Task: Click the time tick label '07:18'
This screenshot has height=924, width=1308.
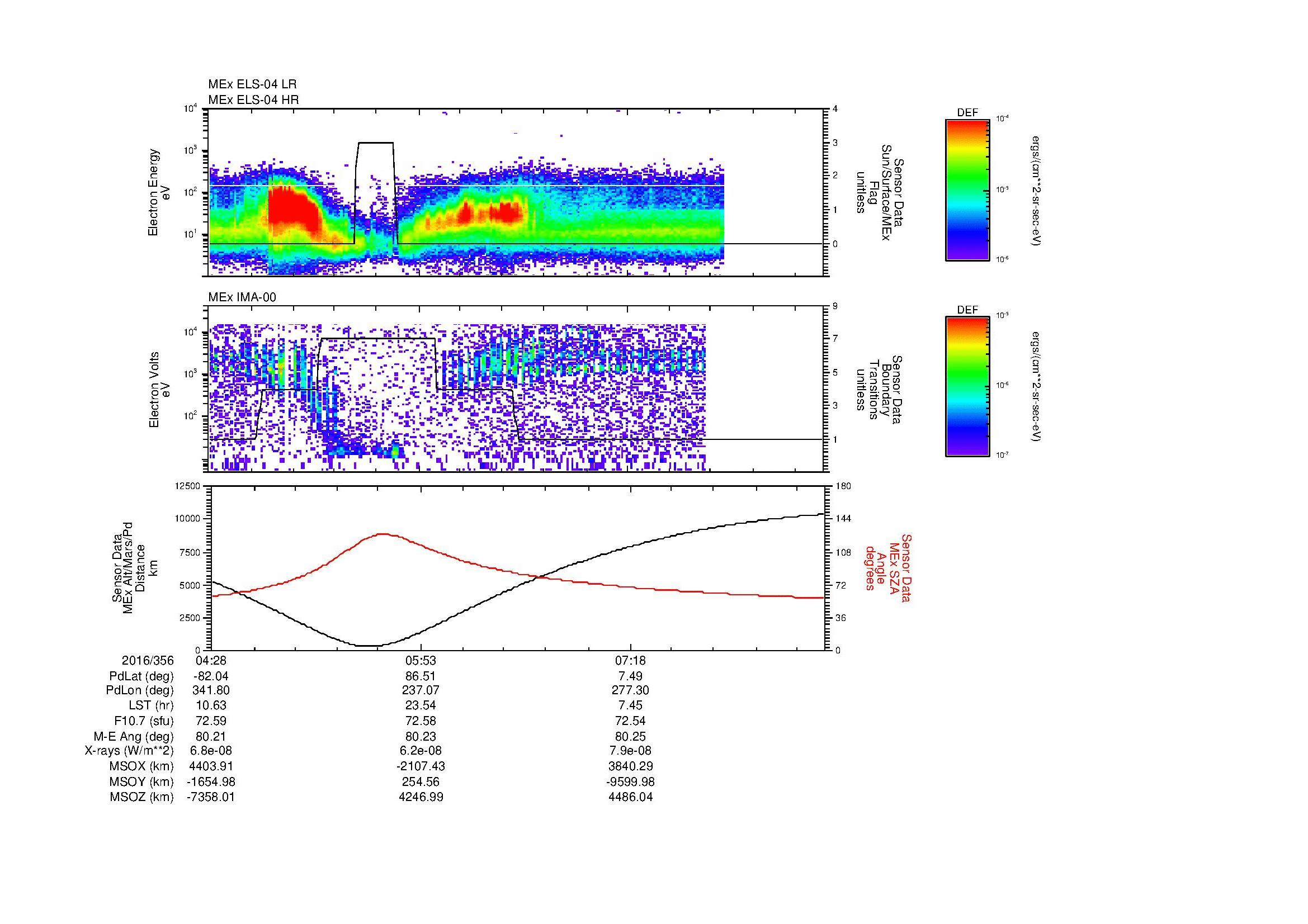Action: tap(631, 661)
